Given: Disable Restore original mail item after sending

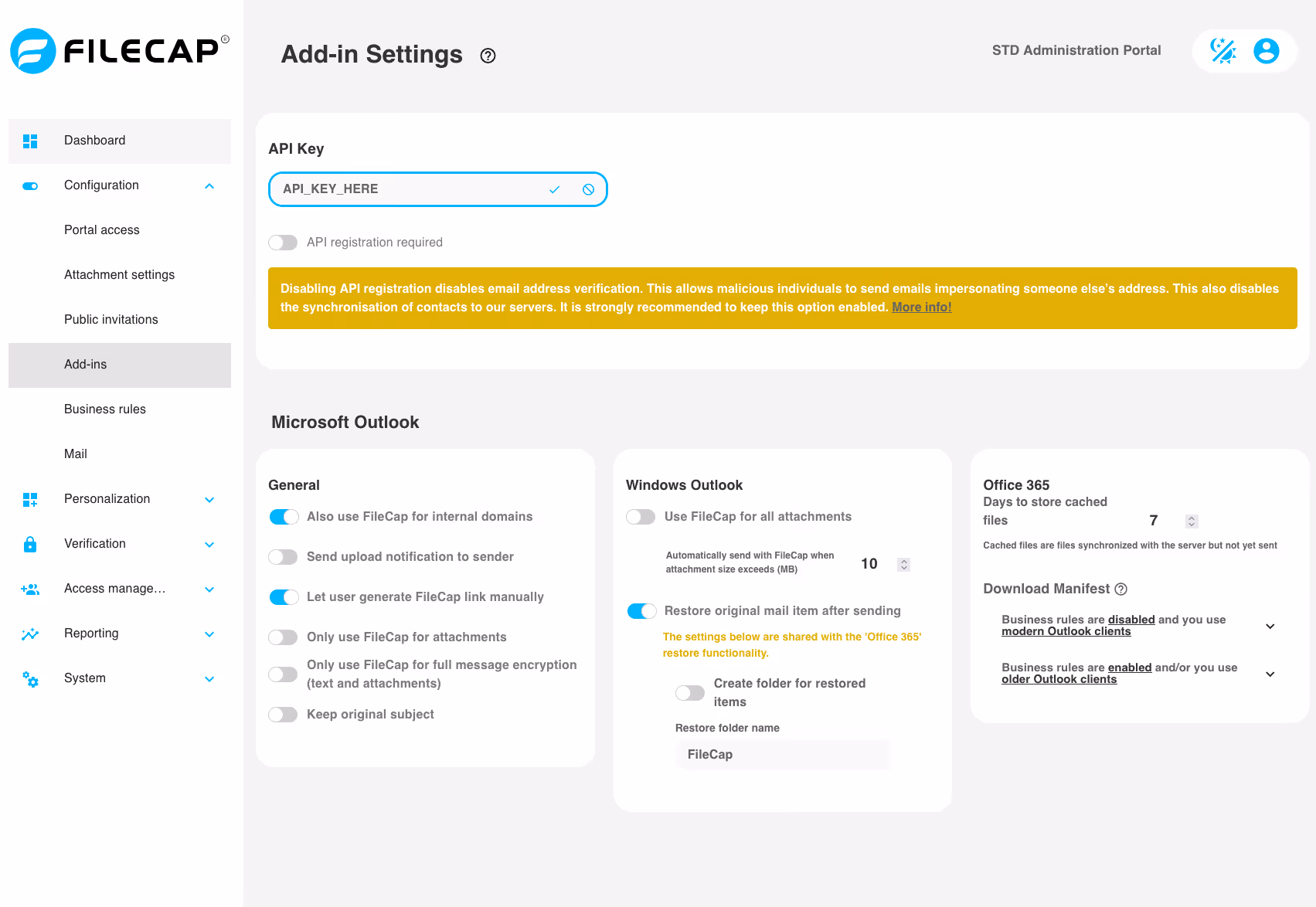Looking at the screenshot, I should tap(641, 611).
